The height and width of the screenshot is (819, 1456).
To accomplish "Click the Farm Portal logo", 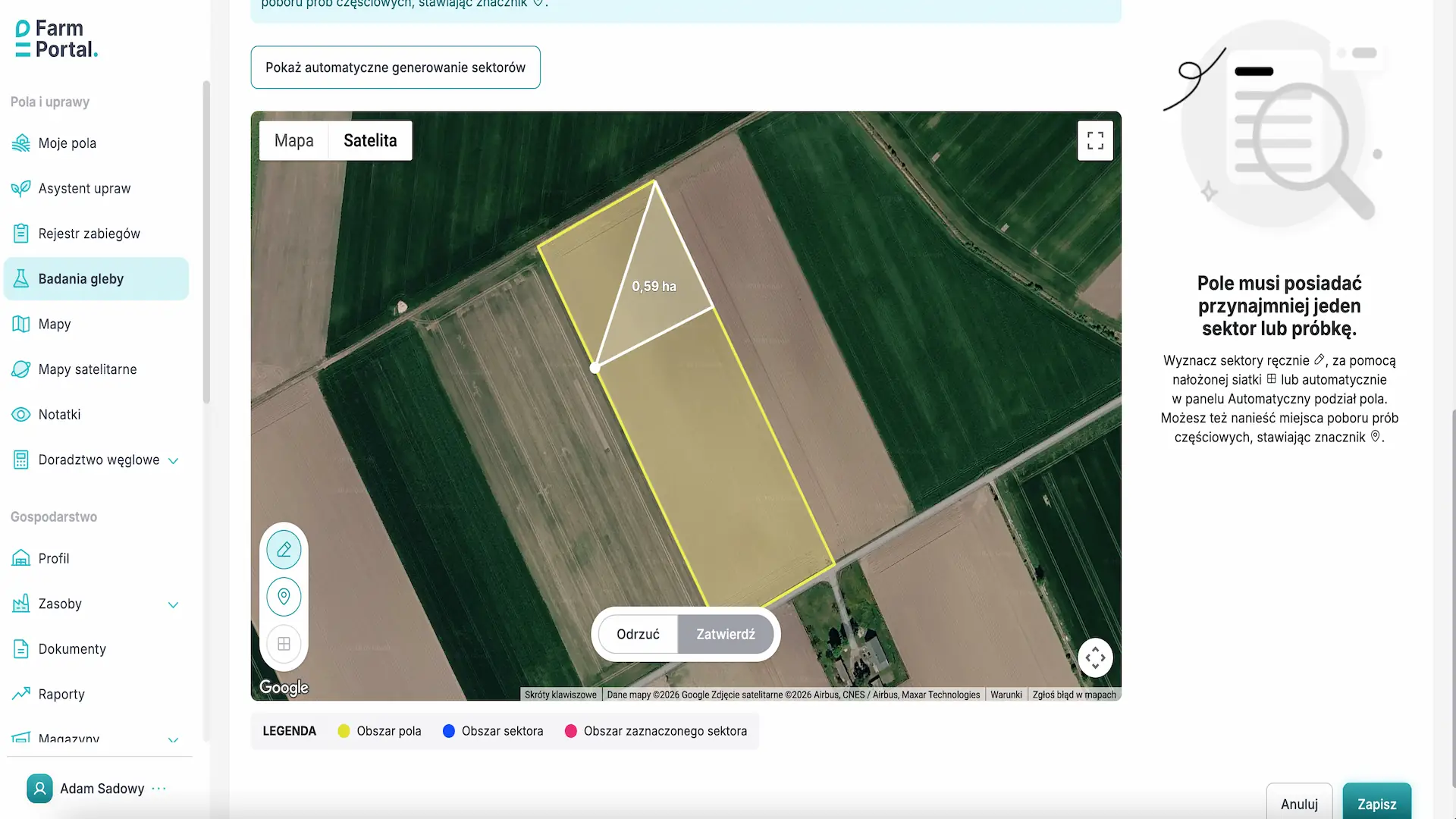I will tap(57, 39).
